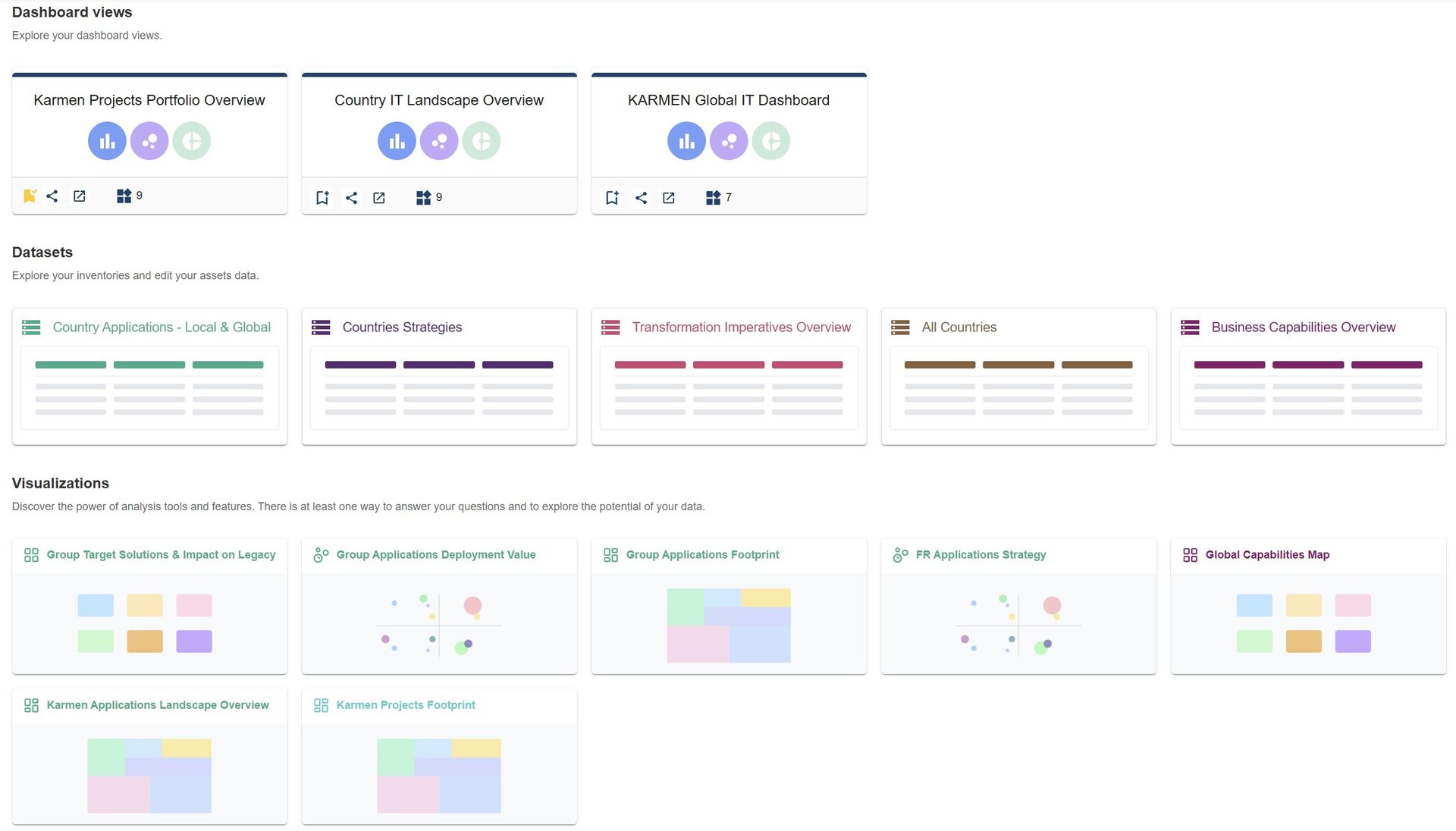Share the KARMEN Global IT Dashboard
1456x831 pixels.
(641, 198)
